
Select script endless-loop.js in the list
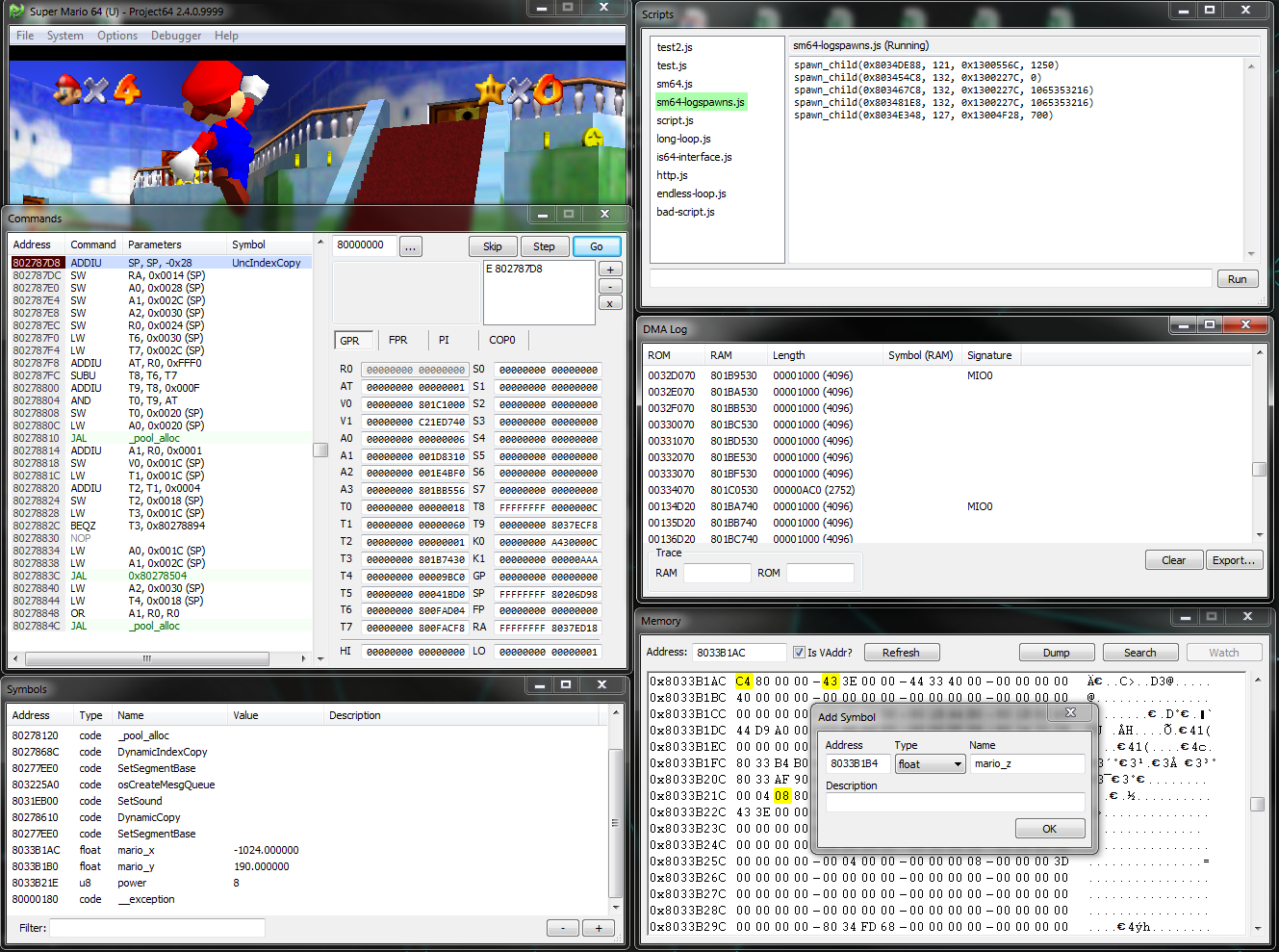[x=691, y=193]
